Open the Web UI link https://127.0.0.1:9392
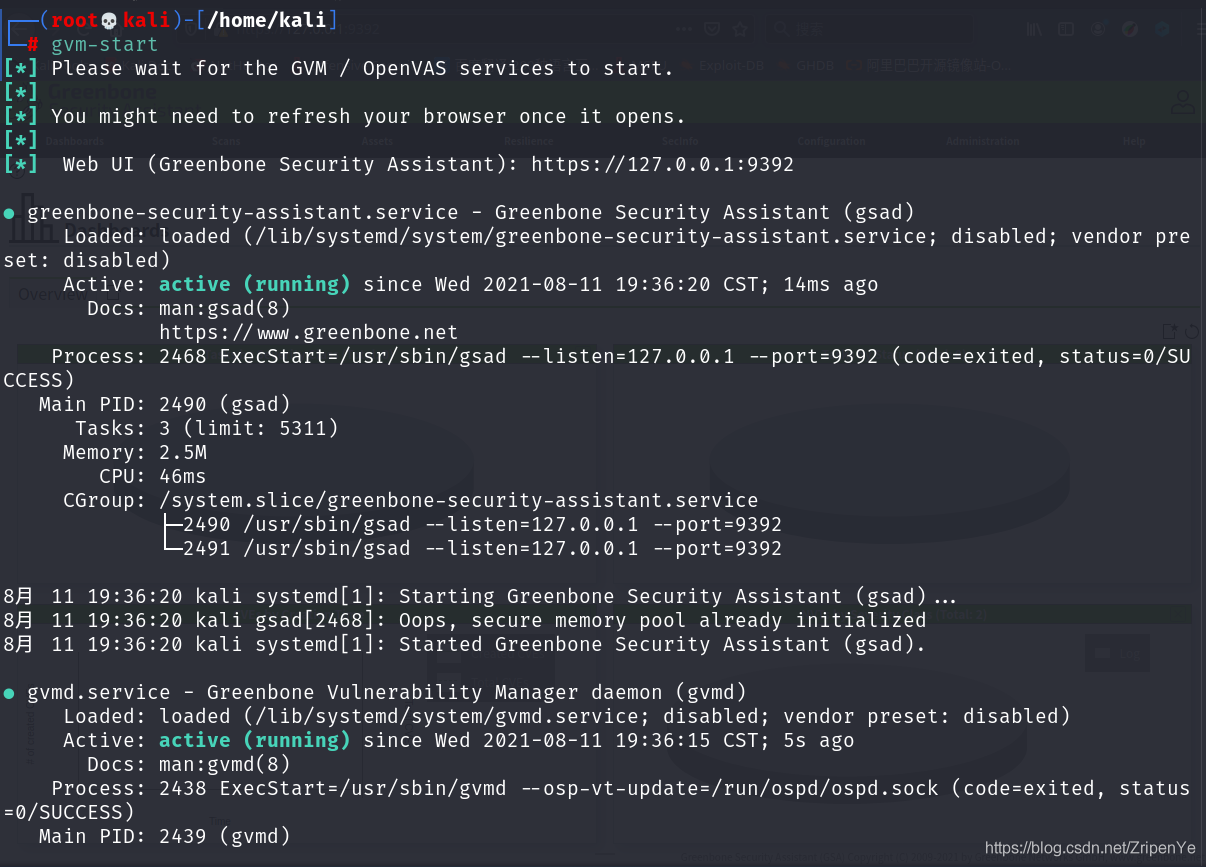The width and height of the screenshot is (1206, 867). pos(662,164)
